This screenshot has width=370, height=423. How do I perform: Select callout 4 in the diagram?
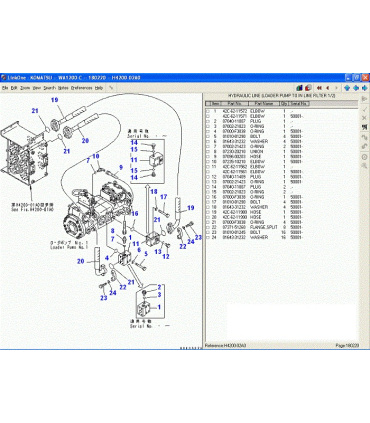pos(107,258)
